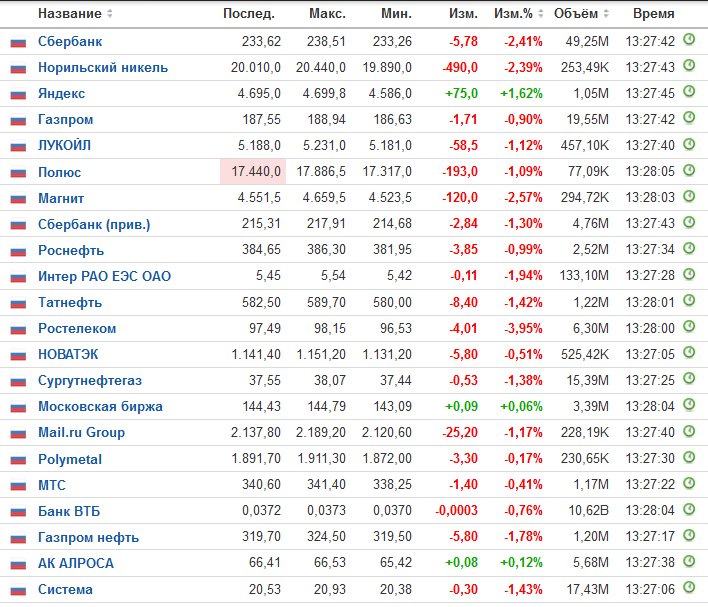Open the Сургутнефтегаз stock link
The height and width of the screenshot is (607, 708).
tap(90, 381)
